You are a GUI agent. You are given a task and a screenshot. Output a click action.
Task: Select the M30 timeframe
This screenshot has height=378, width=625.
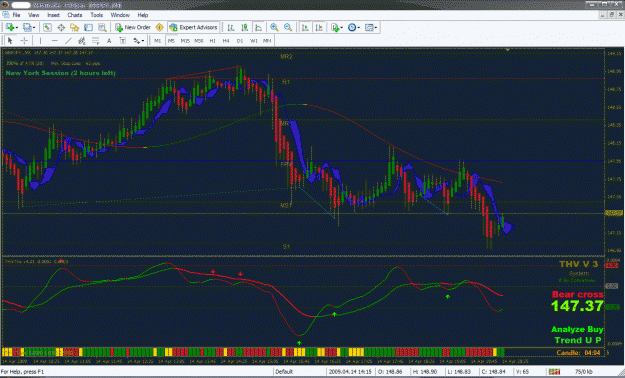(x=199, y=41)
